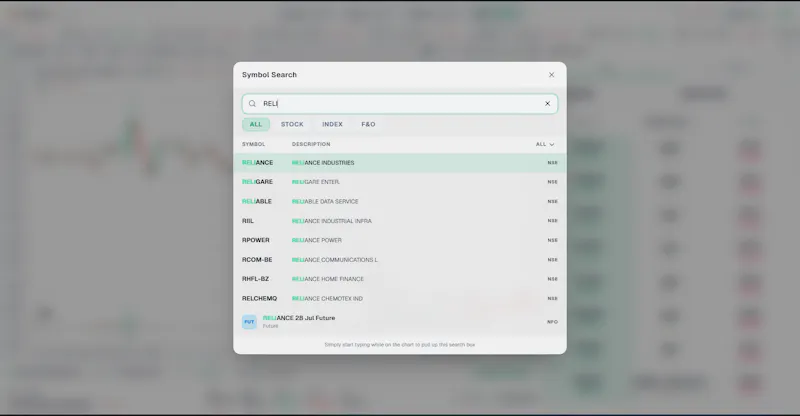Click RELIANCE CHEMOTEX IND description
Viewport: 800px width, 416px height.
tap(328, 299)
